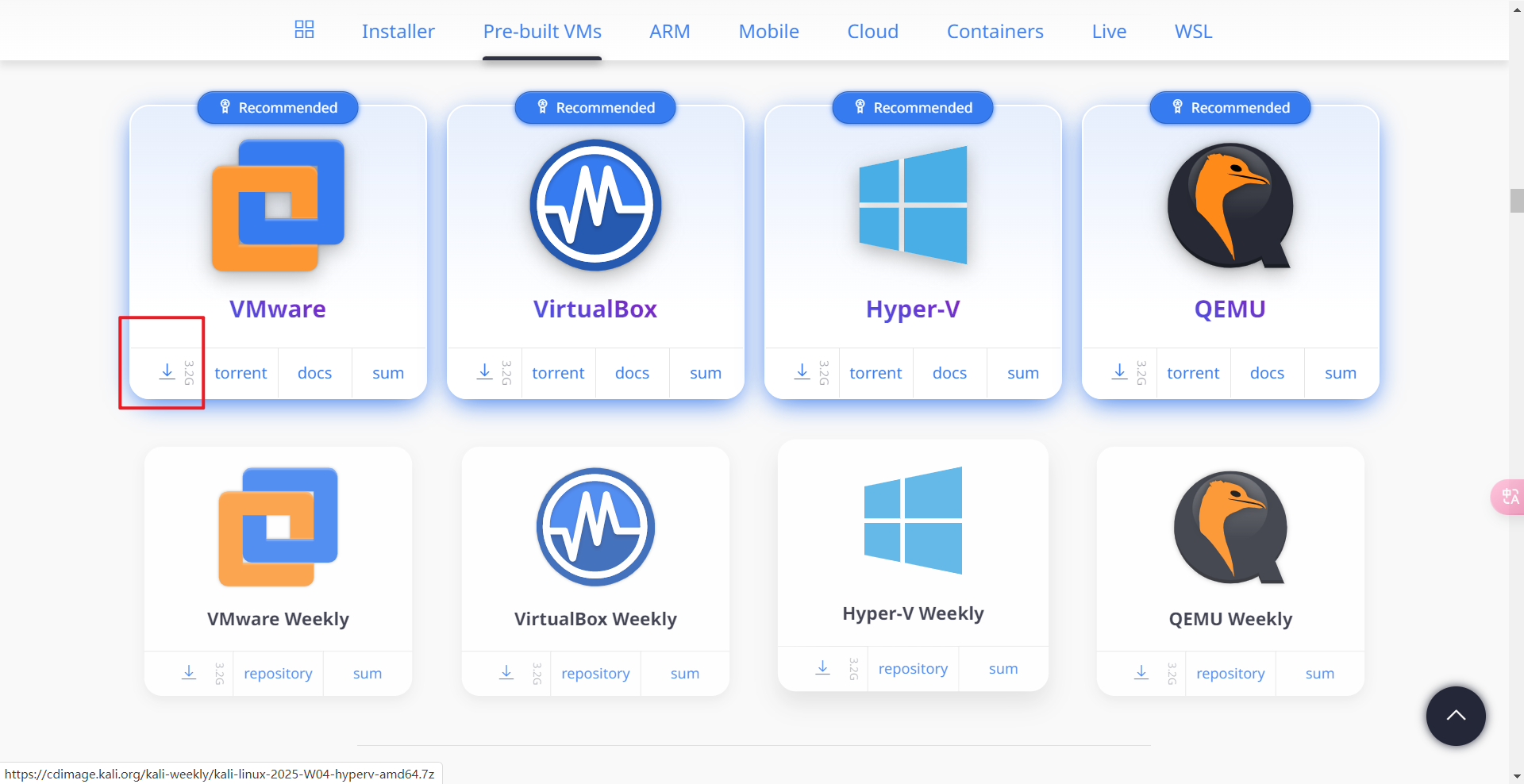Open the VirtualBox docs link

click(x=632, y=373)
